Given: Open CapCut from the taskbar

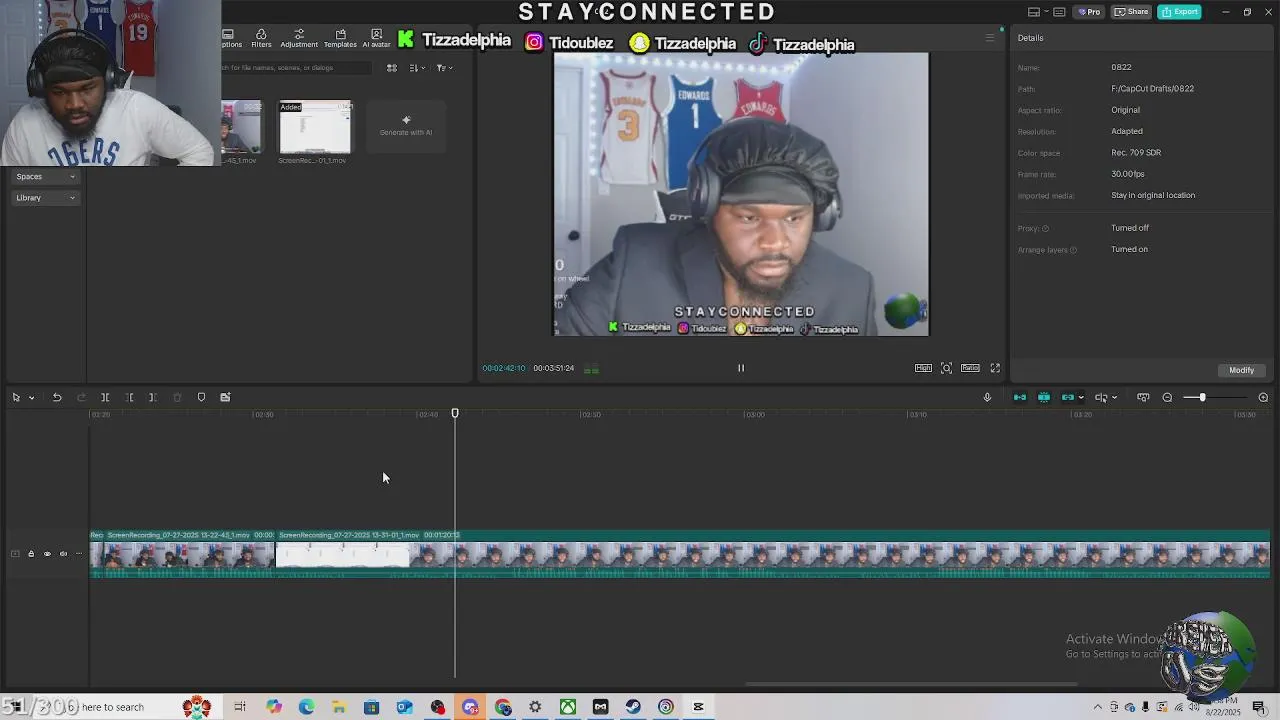Looking at the screenshot, I should pos(698,707).
